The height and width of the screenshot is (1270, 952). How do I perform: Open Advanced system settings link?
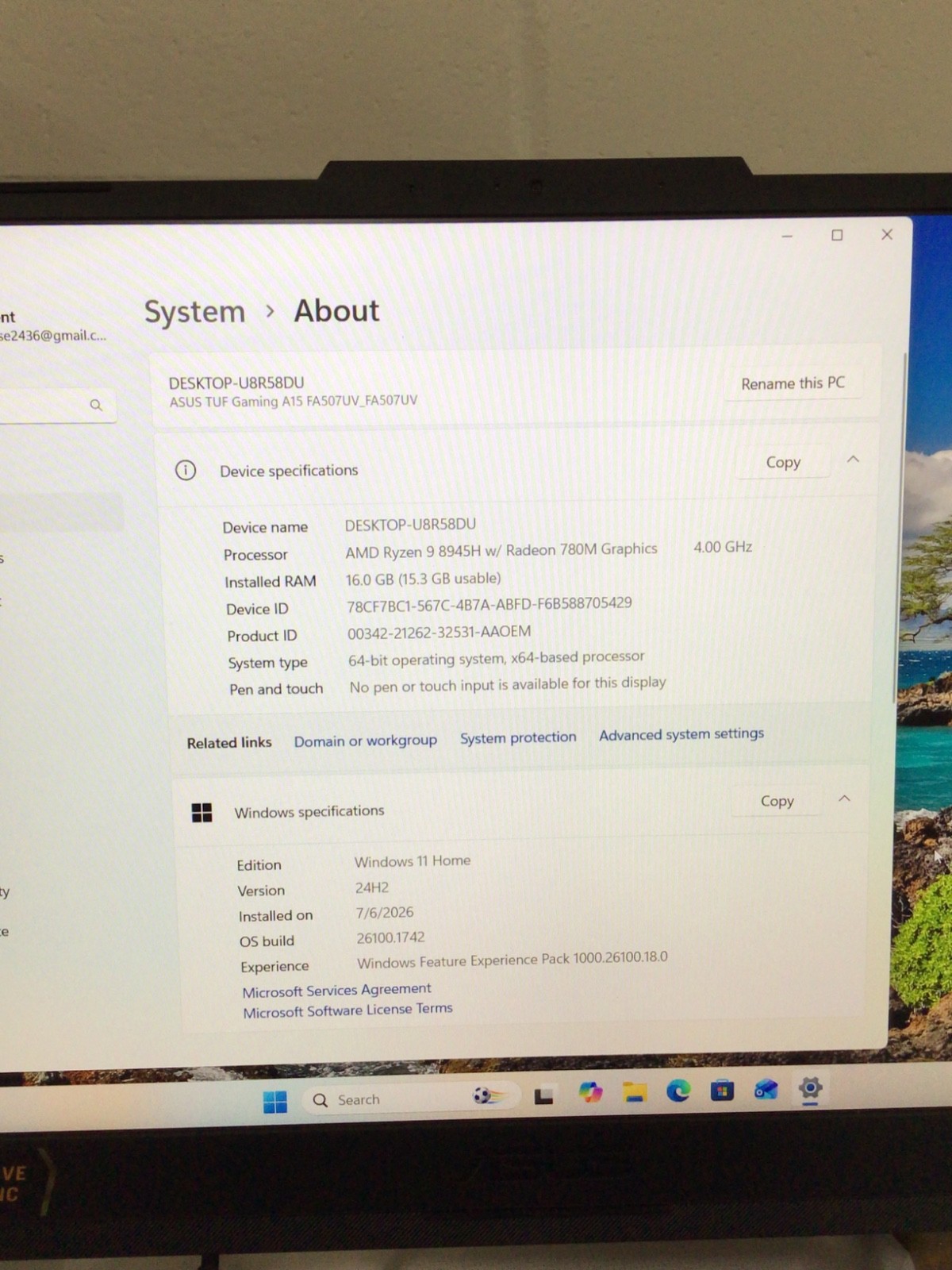[x=681, y=734]
